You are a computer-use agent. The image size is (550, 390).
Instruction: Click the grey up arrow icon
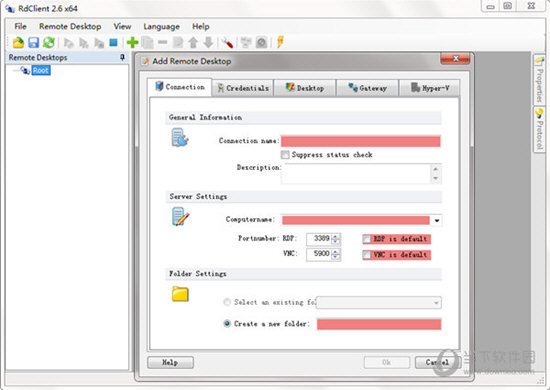pyautogui.click(x=193, y=42)
